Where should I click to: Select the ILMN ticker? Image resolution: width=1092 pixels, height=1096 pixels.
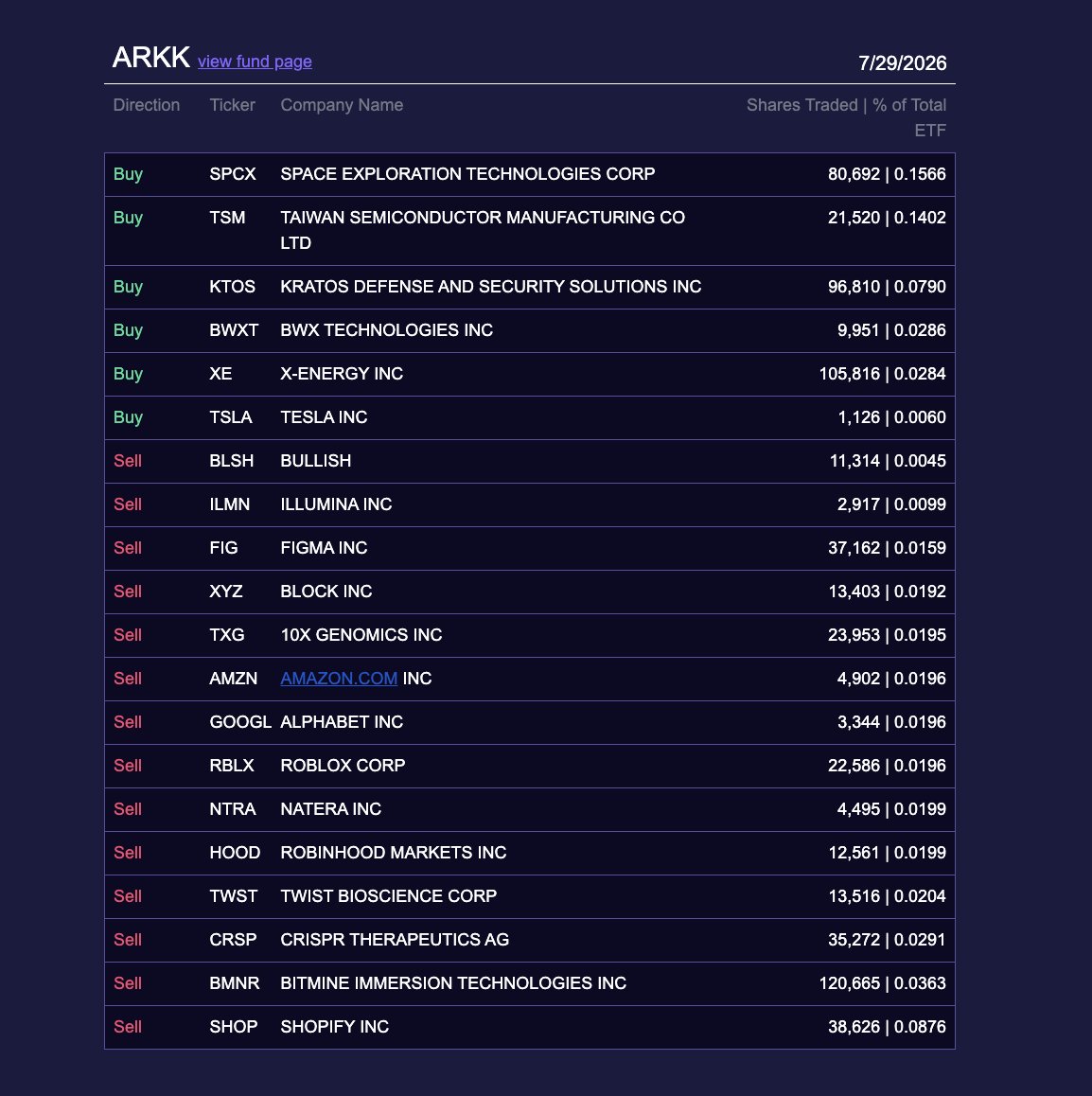[230, 504]
